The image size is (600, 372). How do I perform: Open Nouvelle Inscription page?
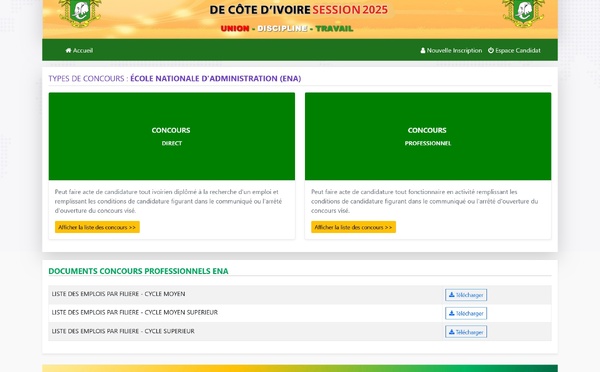451,50
